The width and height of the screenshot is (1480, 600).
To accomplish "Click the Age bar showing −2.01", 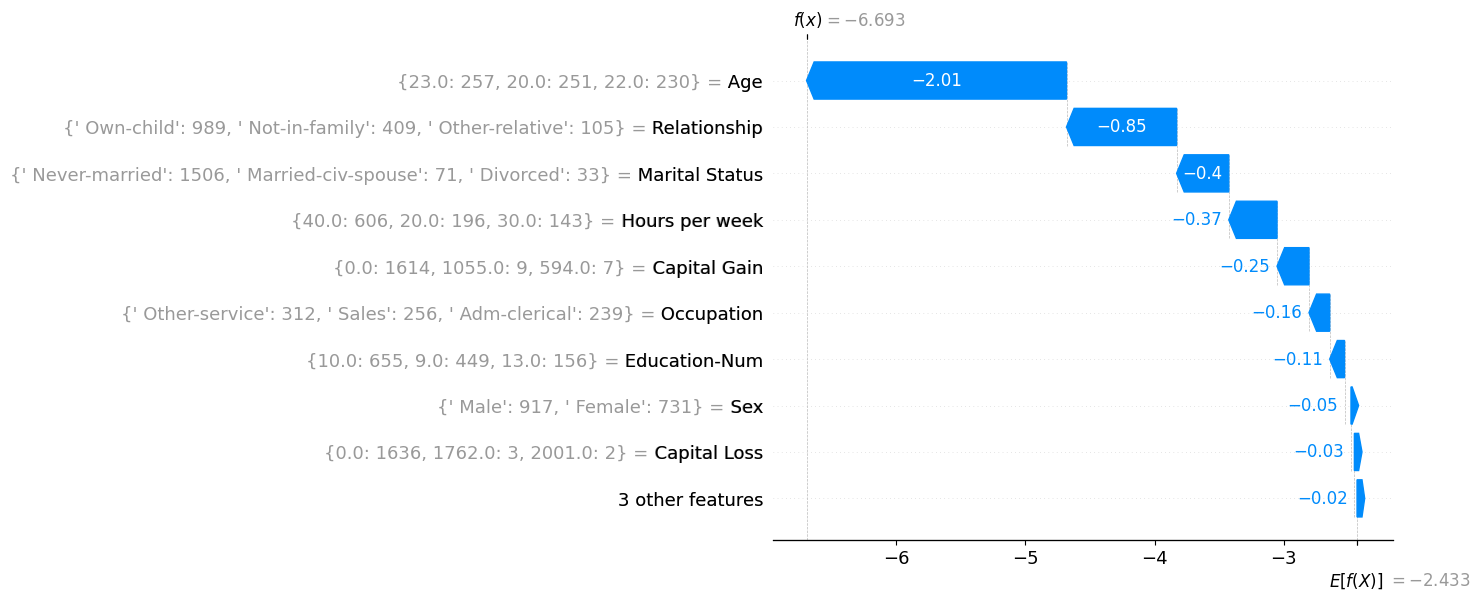I will pyautogui.click(x=937, y=81).
